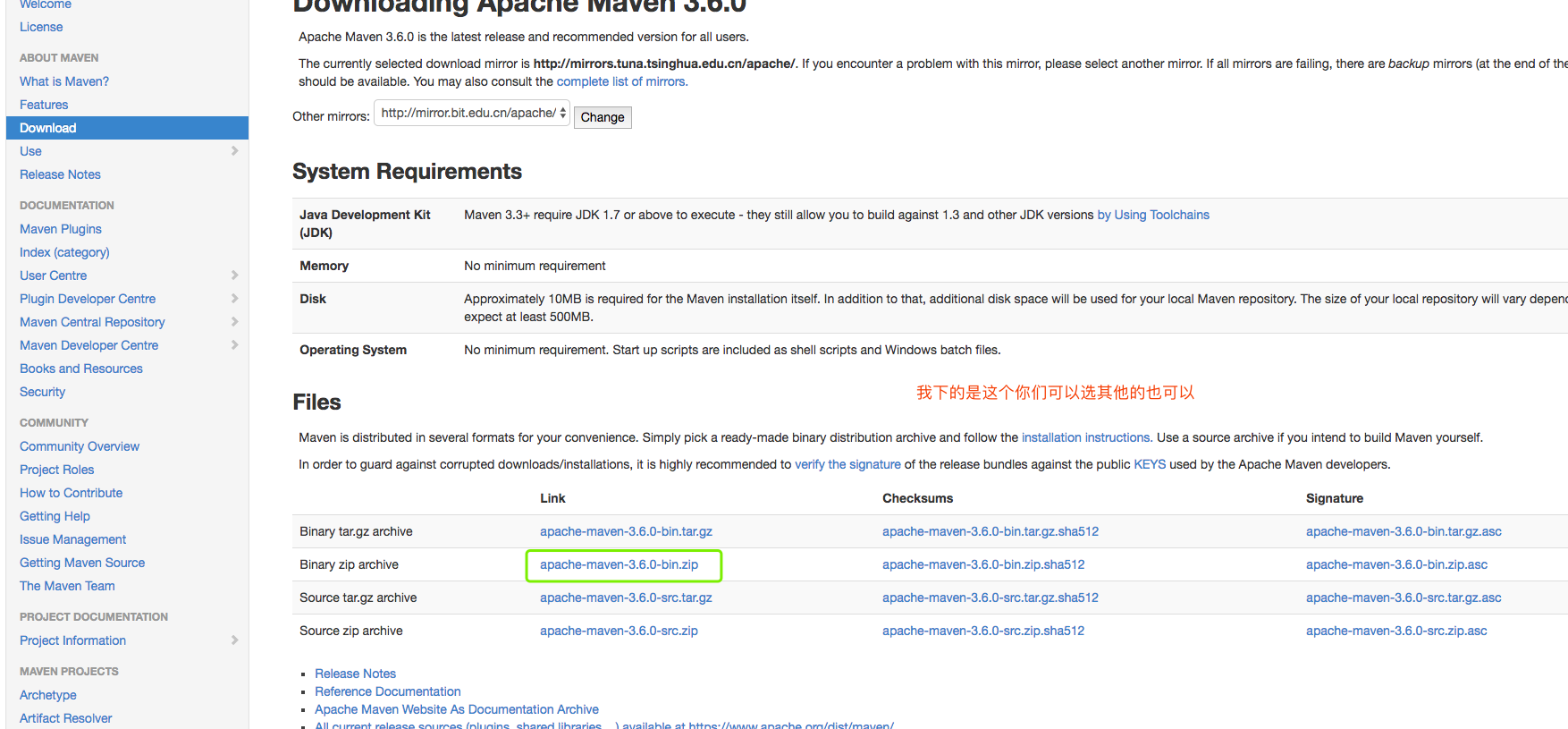Open the Maven Central Repository link
Viewport: 1568px width, 729px height.
[92, 322]
